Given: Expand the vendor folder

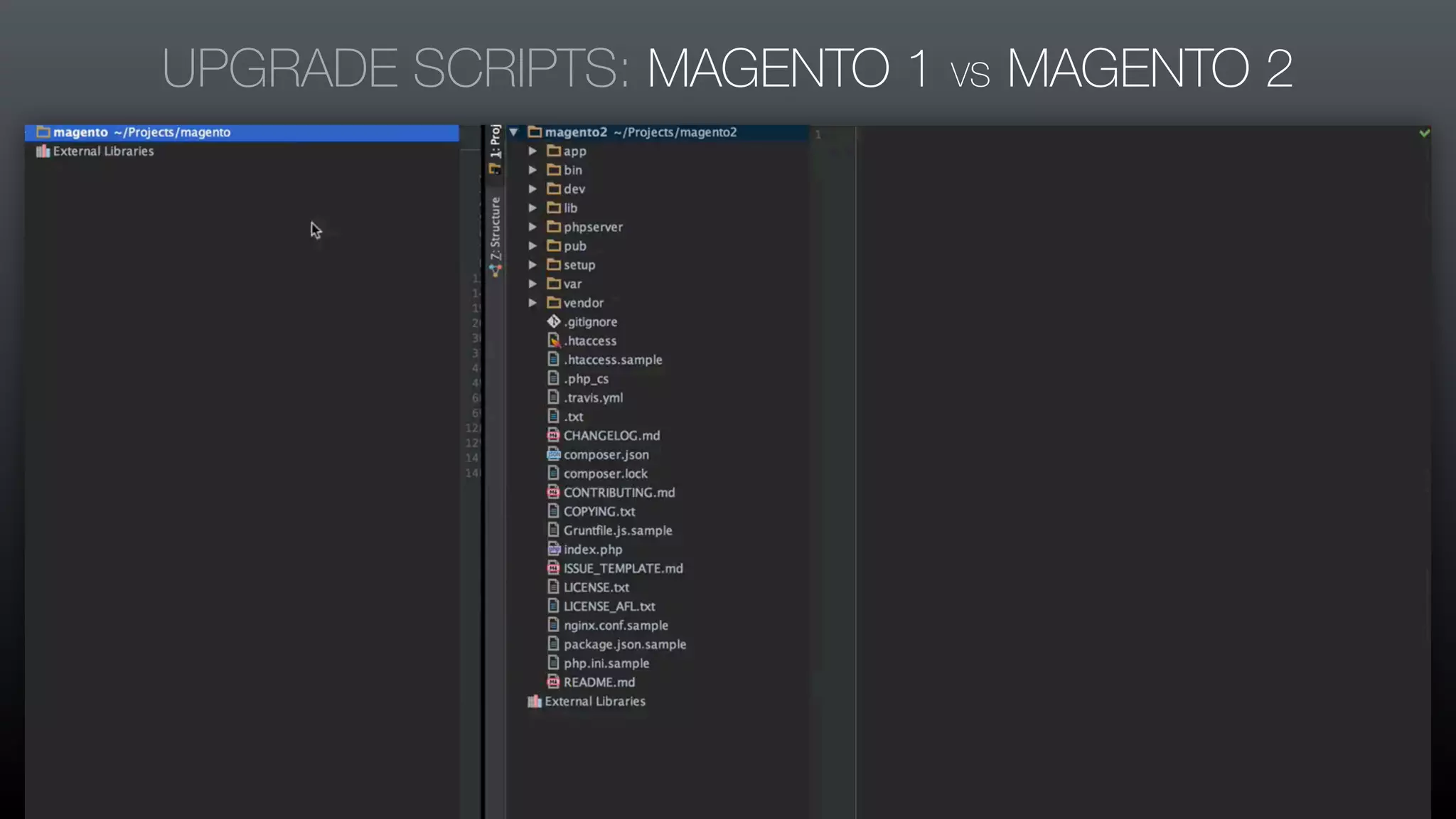Looking at the screenshot, I should 532,303.
